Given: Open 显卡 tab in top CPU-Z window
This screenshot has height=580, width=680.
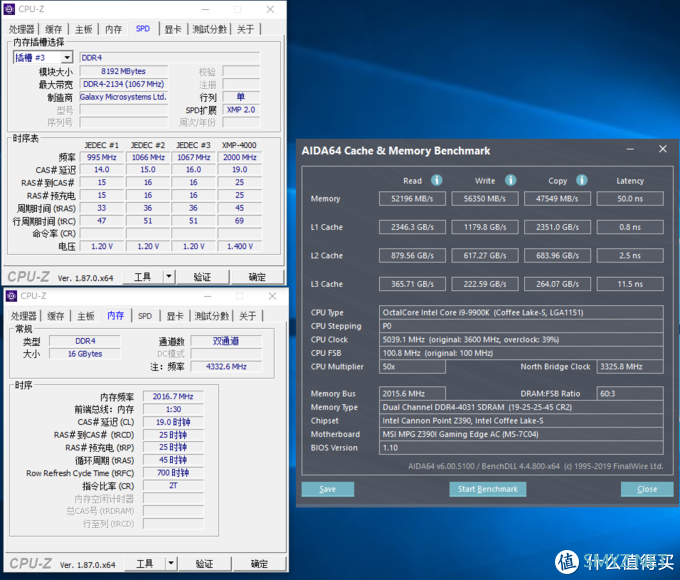Looking at the screenshot, I should [x=173, y=29].
